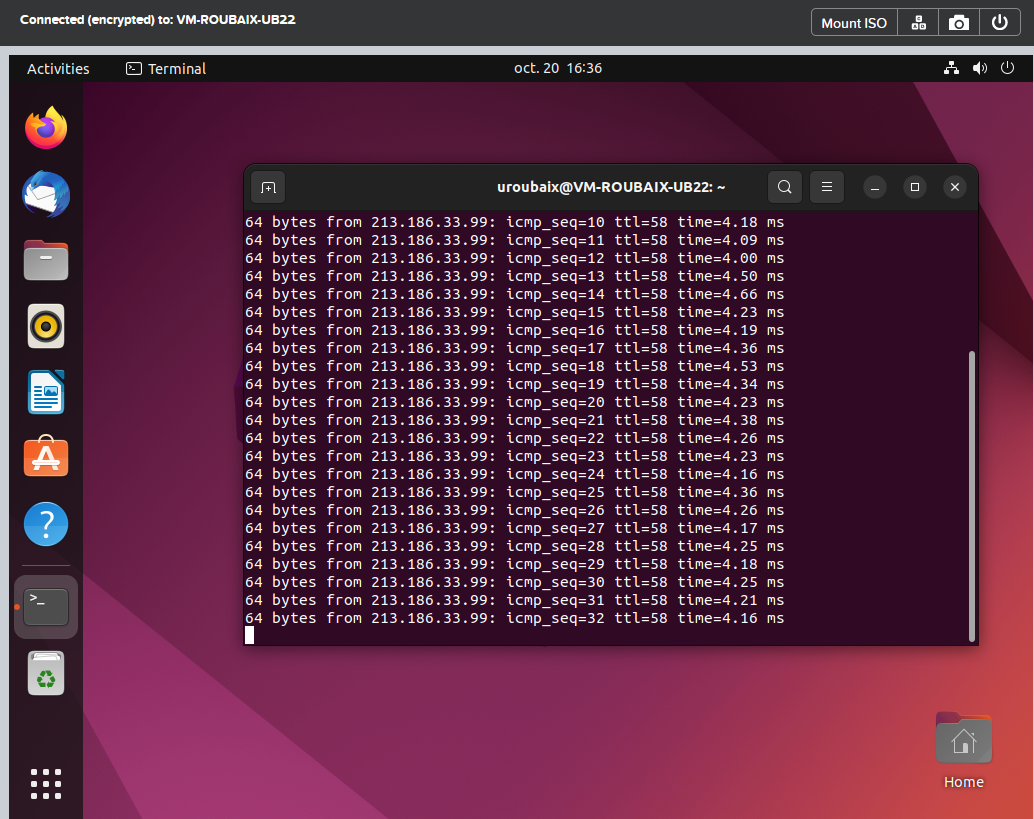Launch LibreOffice Writer from dock
The image size is (1034, 819).
click(x=46, y=392)
